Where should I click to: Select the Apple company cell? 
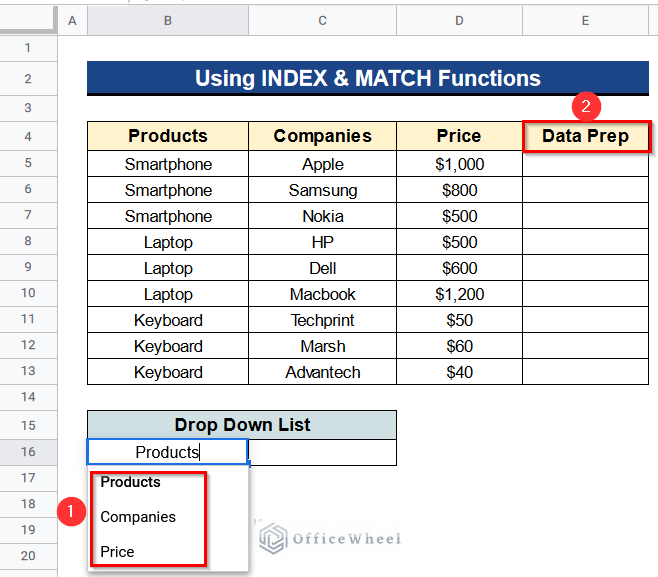[x=322, y=164]
